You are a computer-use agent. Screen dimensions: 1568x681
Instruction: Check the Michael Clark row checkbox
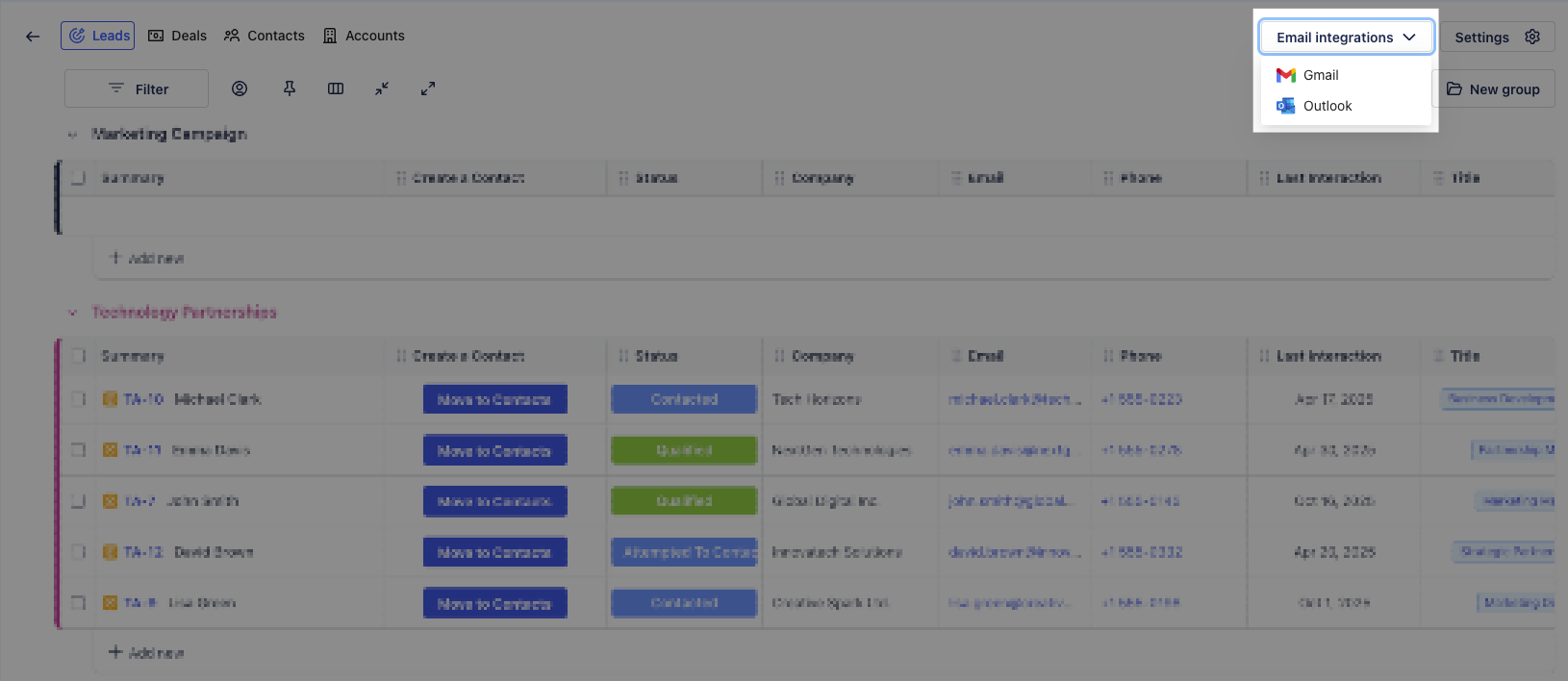79,399
